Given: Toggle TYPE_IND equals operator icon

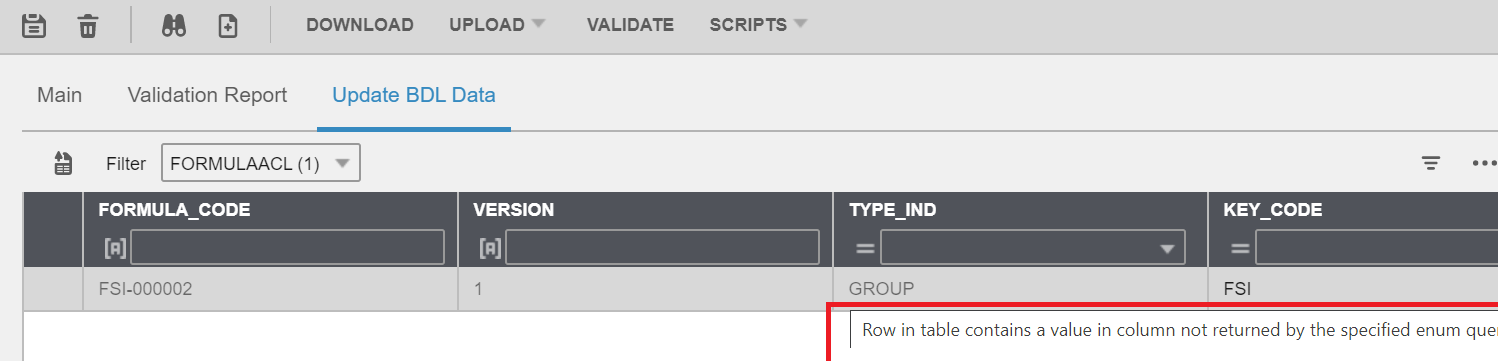Looking at the screenshot, I should [x=865, y=248].
